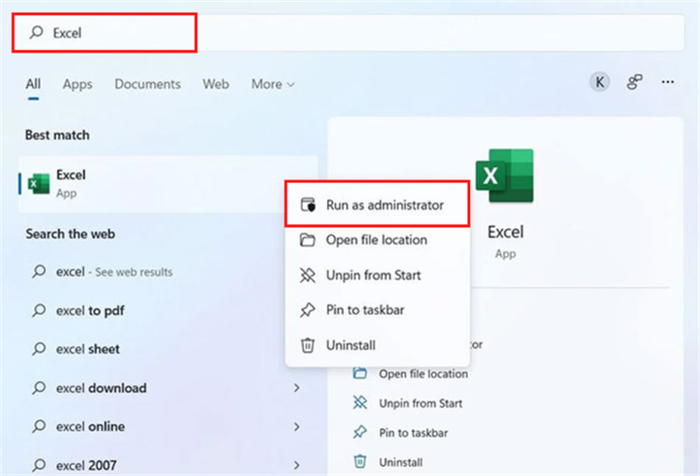Choose Open file location in context menu
Viewport: 700px width, 476px height.
tap(377, 240)
